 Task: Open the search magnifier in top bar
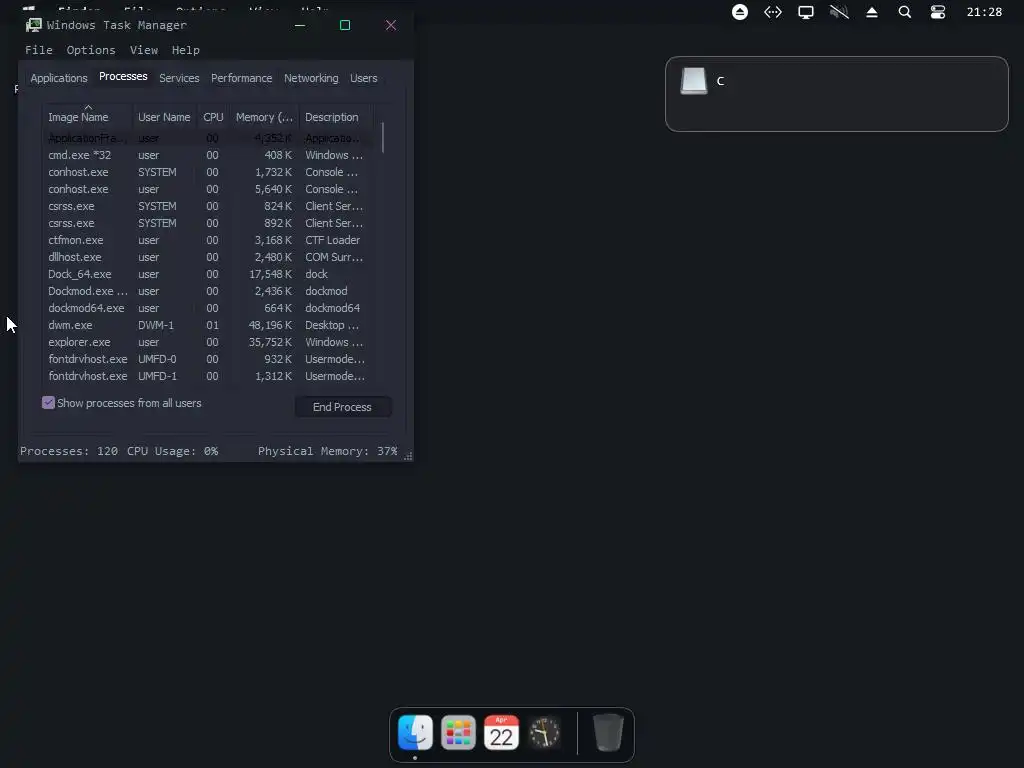click(904, 12)
